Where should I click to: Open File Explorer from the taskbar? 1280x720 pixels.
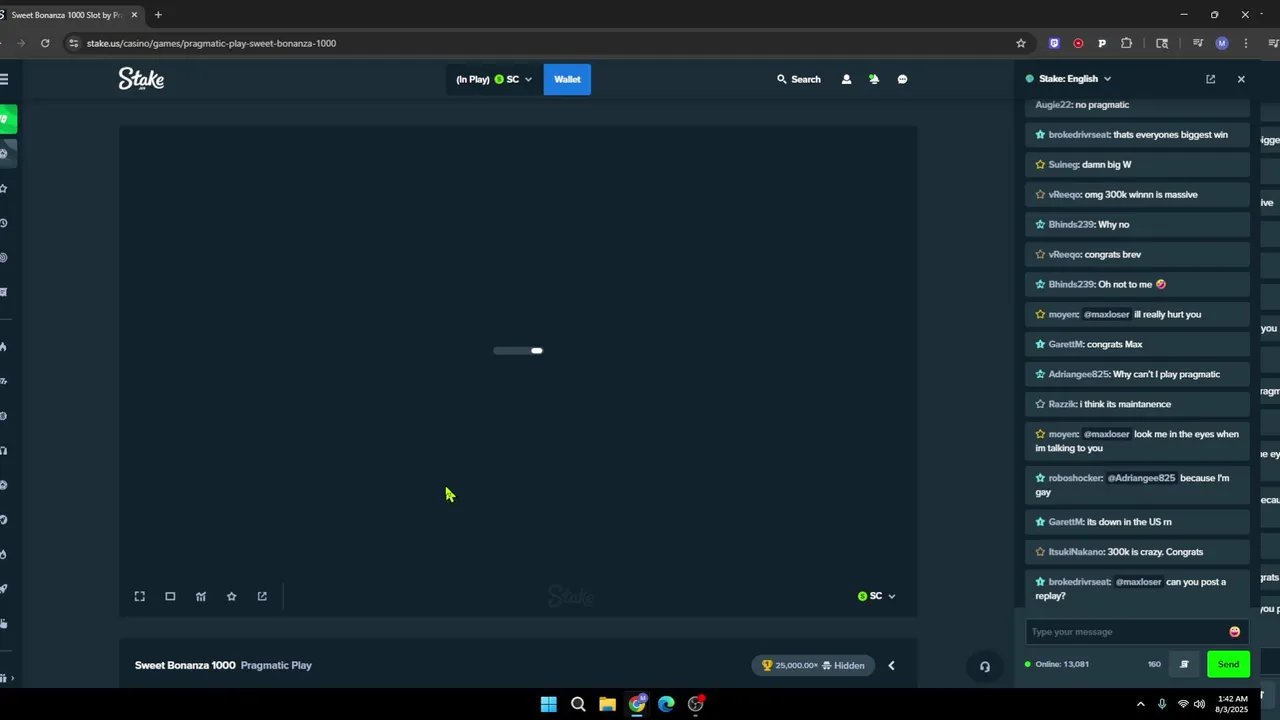pyautogui.click(x=607, y=704)
